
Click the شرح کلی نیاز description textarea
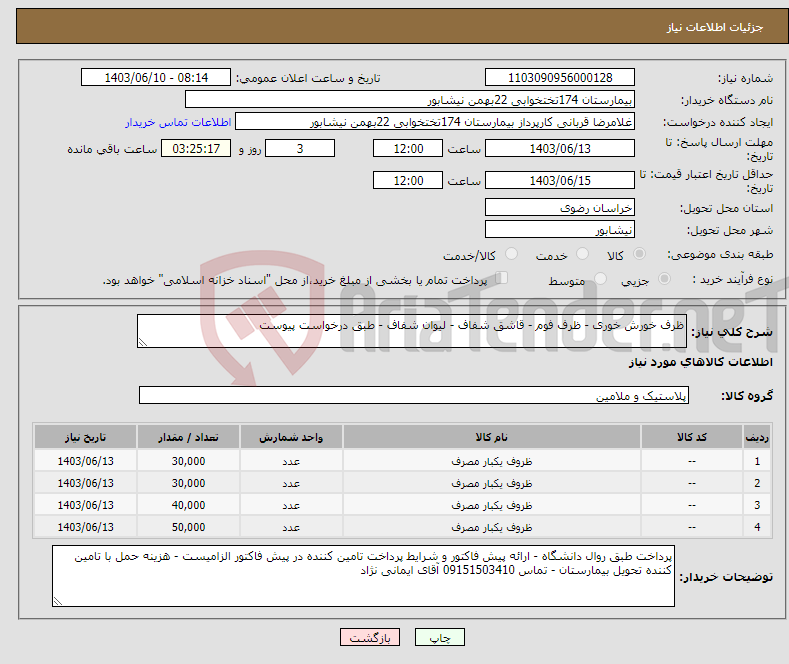(412, 331)
